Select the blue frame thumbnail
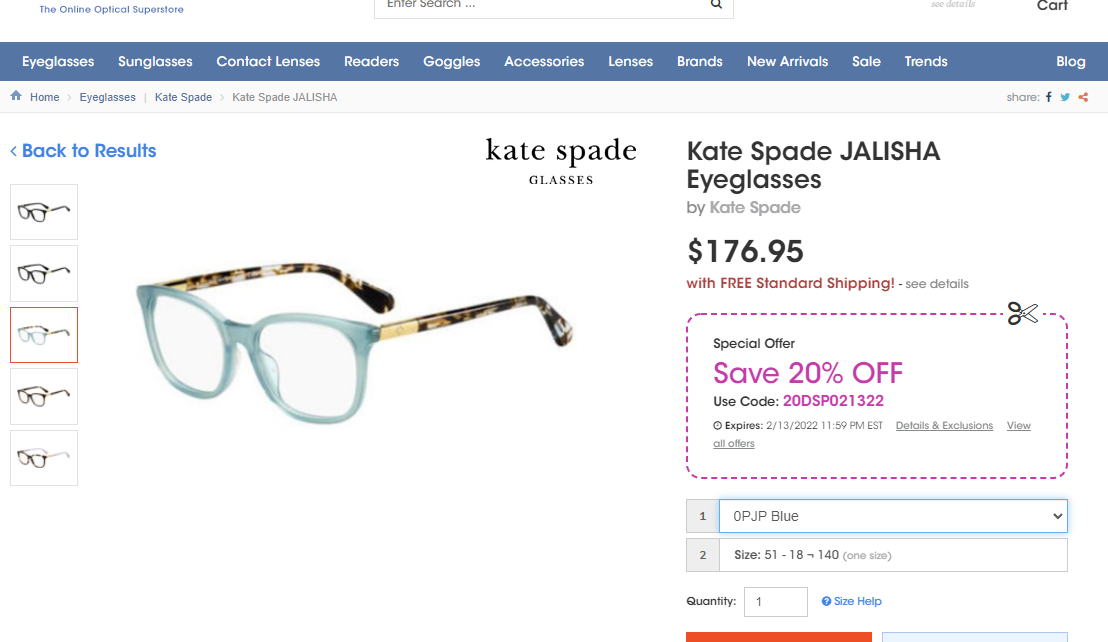 pos(44,335)
